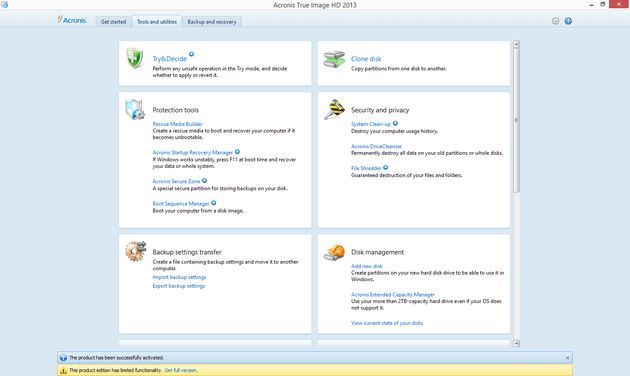630x376 pixels.
Task: Open System Clean-up link
Action: pyautogui.click(x=370, y=124)
